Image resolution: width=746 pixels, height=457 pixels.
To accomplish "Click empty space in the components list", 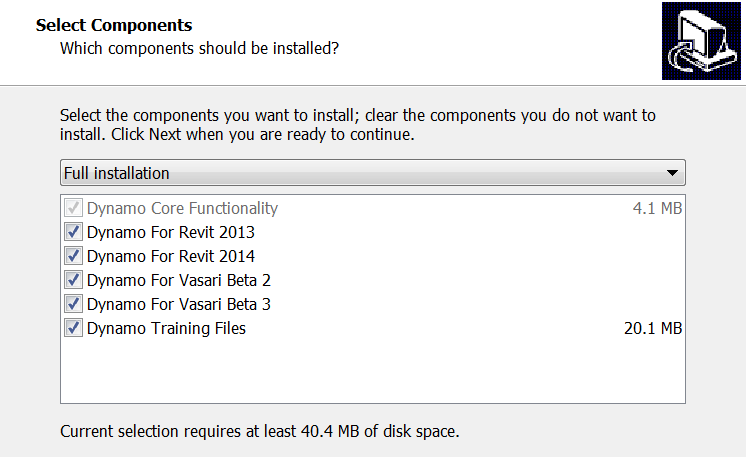I will 372,372.
